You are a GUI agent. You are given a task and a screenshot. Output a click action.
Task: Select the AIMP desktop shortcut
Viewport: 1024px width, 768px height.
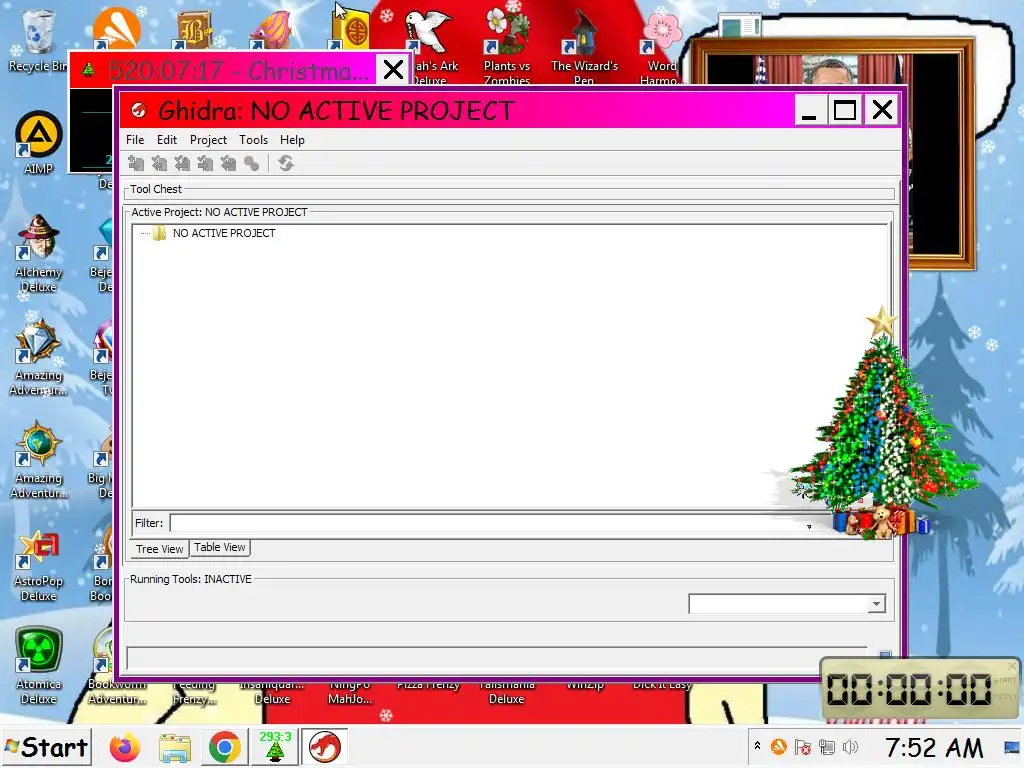pyautogui.click(x=39, y=143)
